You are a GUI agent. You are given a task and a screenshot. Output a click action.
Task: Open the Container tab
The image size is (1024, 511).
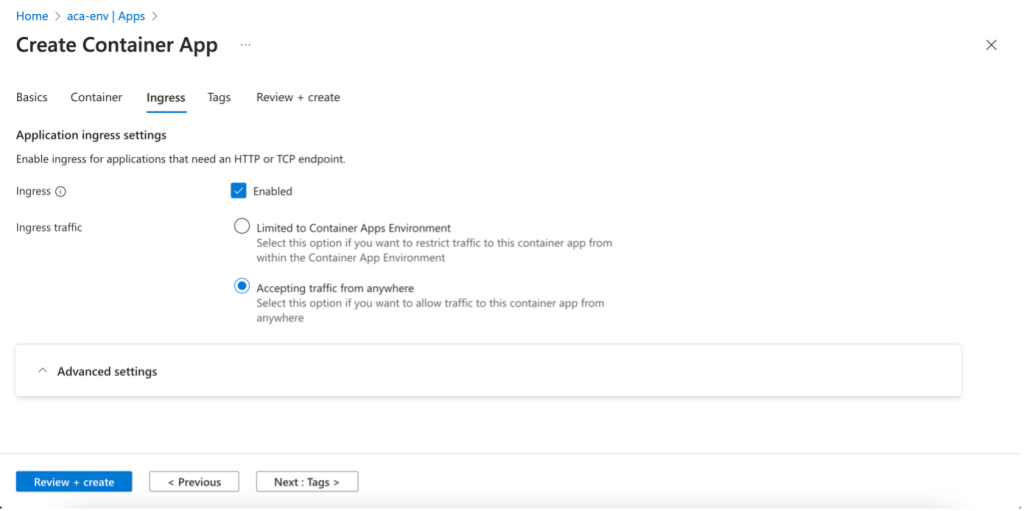96,97
